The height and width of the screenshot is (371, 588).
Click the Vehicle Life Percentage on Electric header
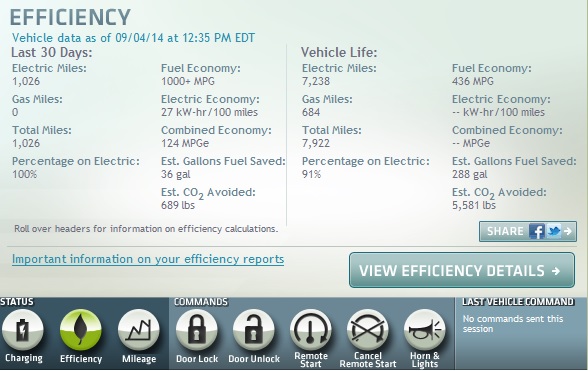coord(366,161)
